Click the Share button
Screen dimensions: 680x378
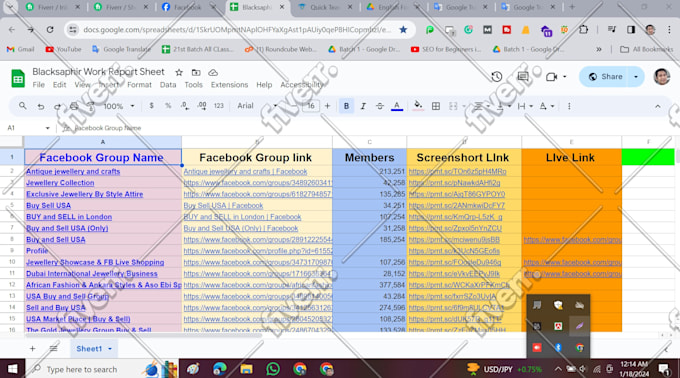click(x=606, y=77)
